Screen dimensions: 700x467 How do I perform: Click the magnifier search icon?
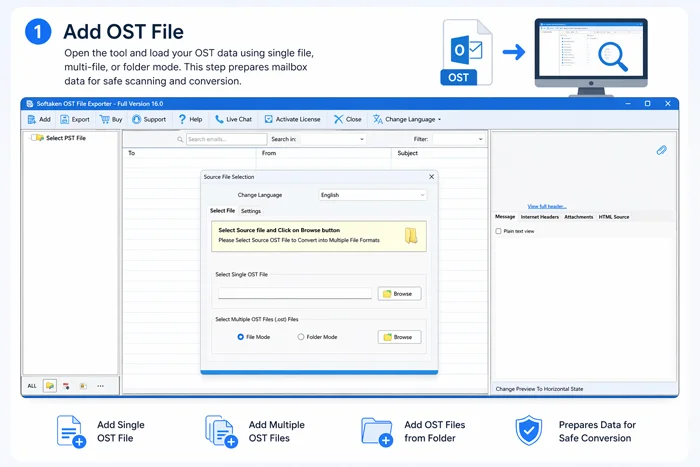[180, 139]
